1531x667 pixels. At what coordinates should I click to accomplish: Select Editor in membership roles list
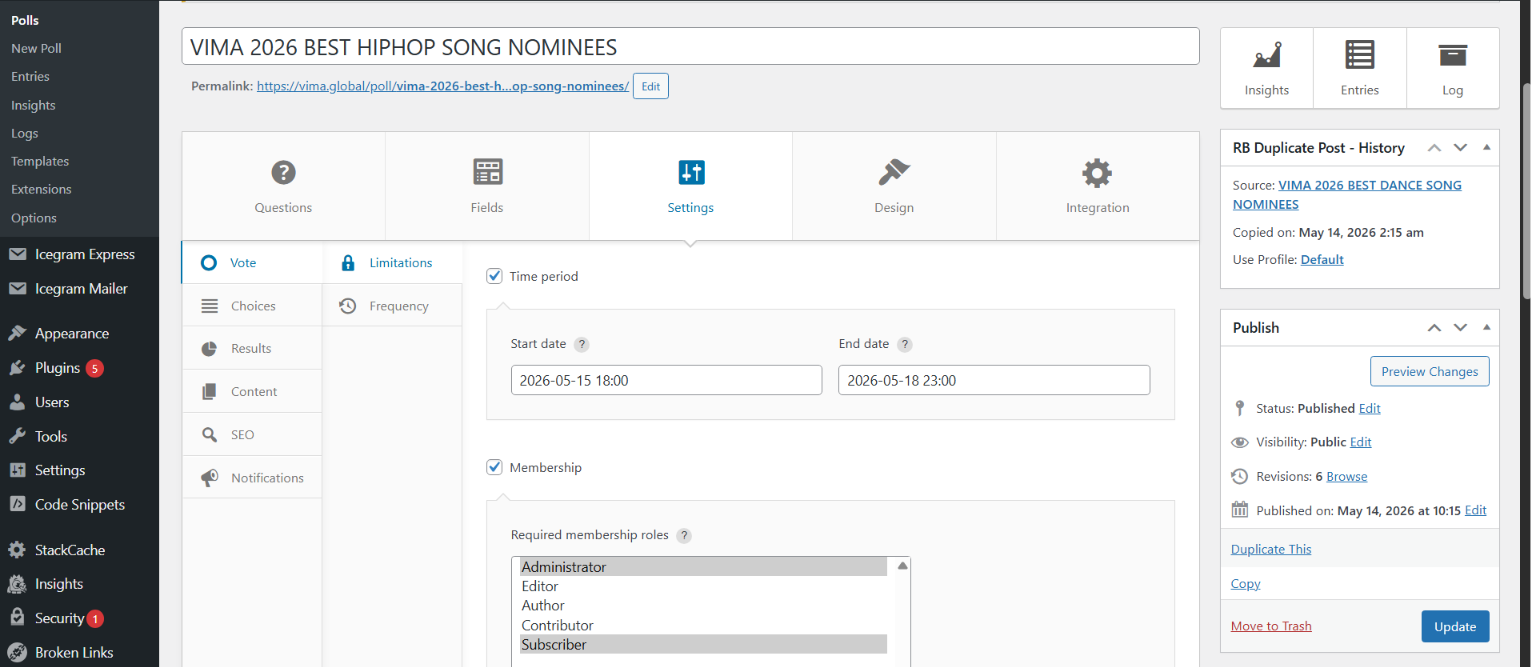tap(703, 586)
